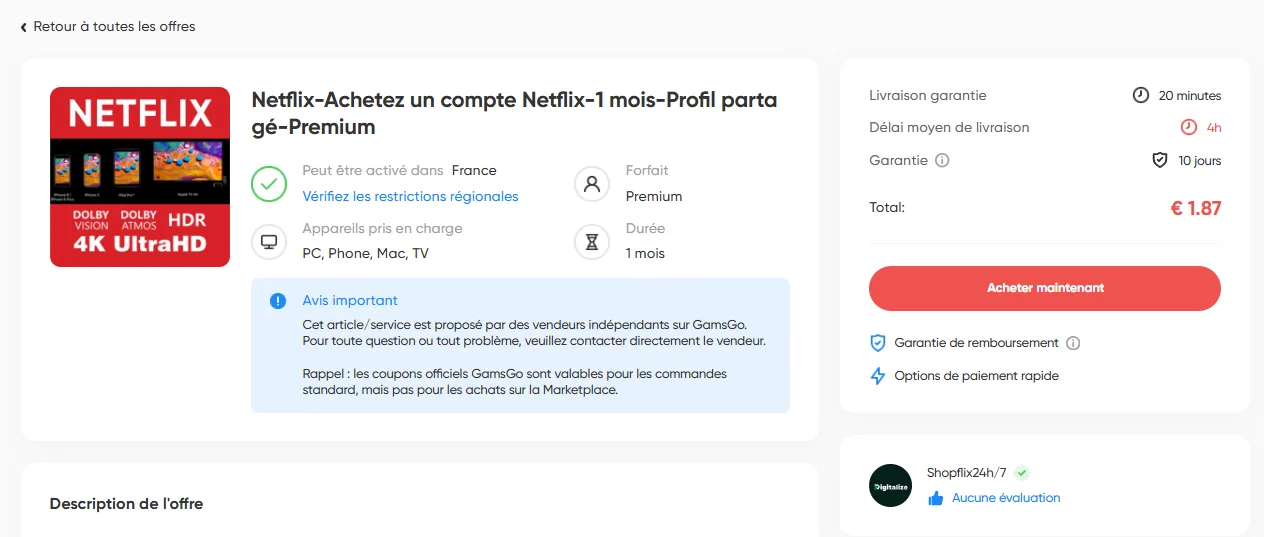Select the 1 mois duration value

pyautogui.click(x=645, y=253)
